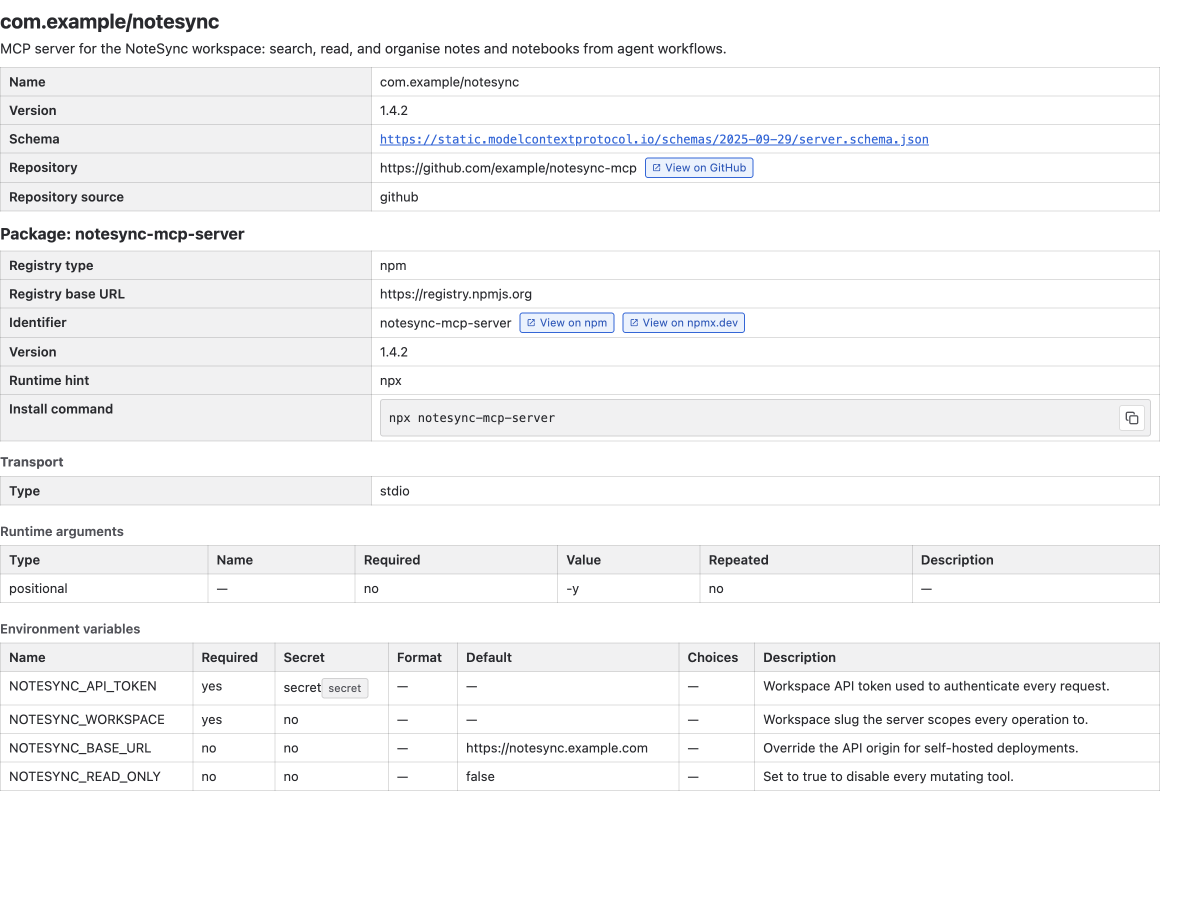Click the NOTESYNC_READ_ONLY variable name
Image resolution: width=1200 pixels, height=900 pixels.
pos(85,777)
